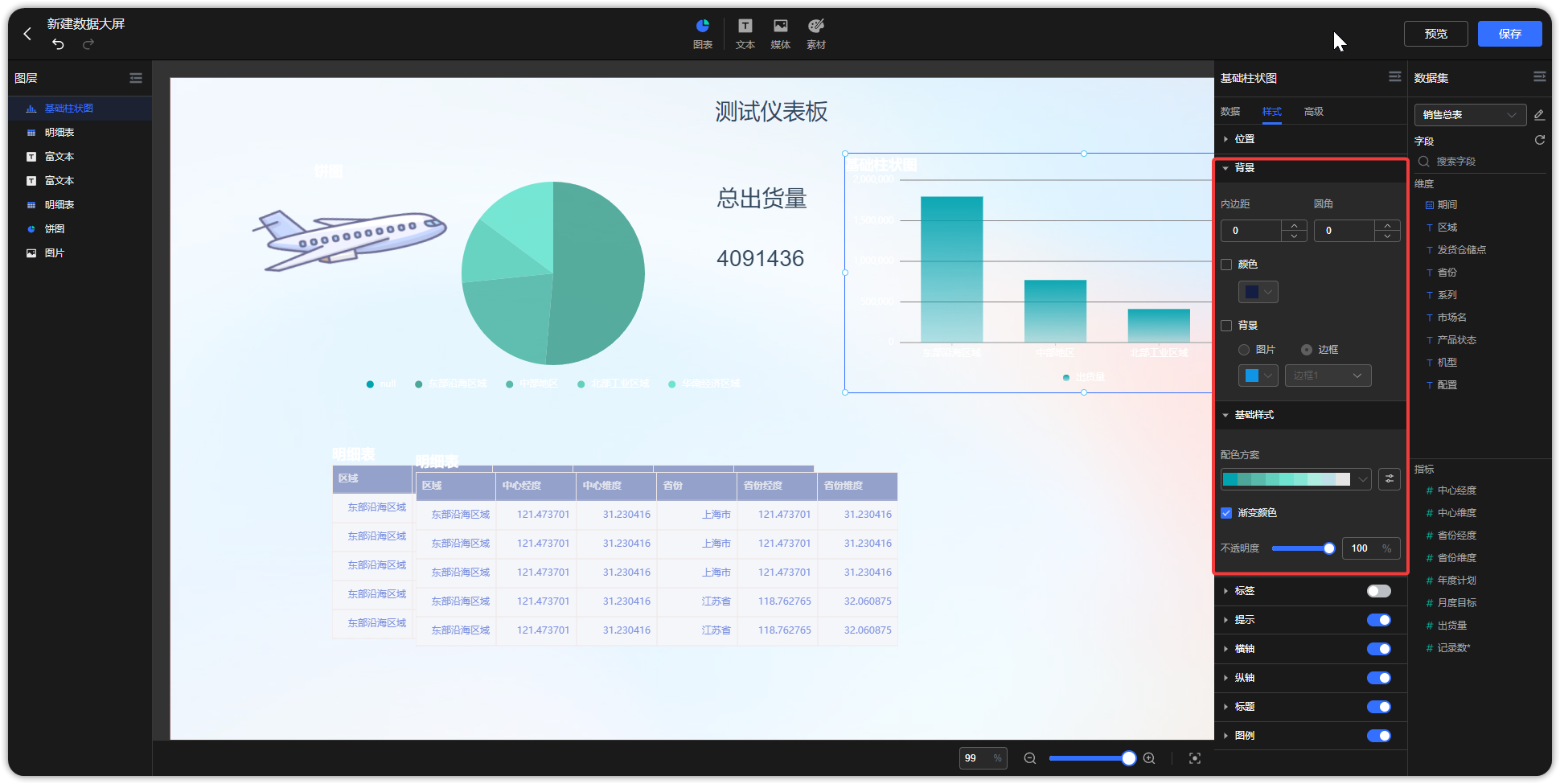Screen dimensions: 1560x784
Task: Open the 素材 assets tool
Action: [x=815, y=34]
